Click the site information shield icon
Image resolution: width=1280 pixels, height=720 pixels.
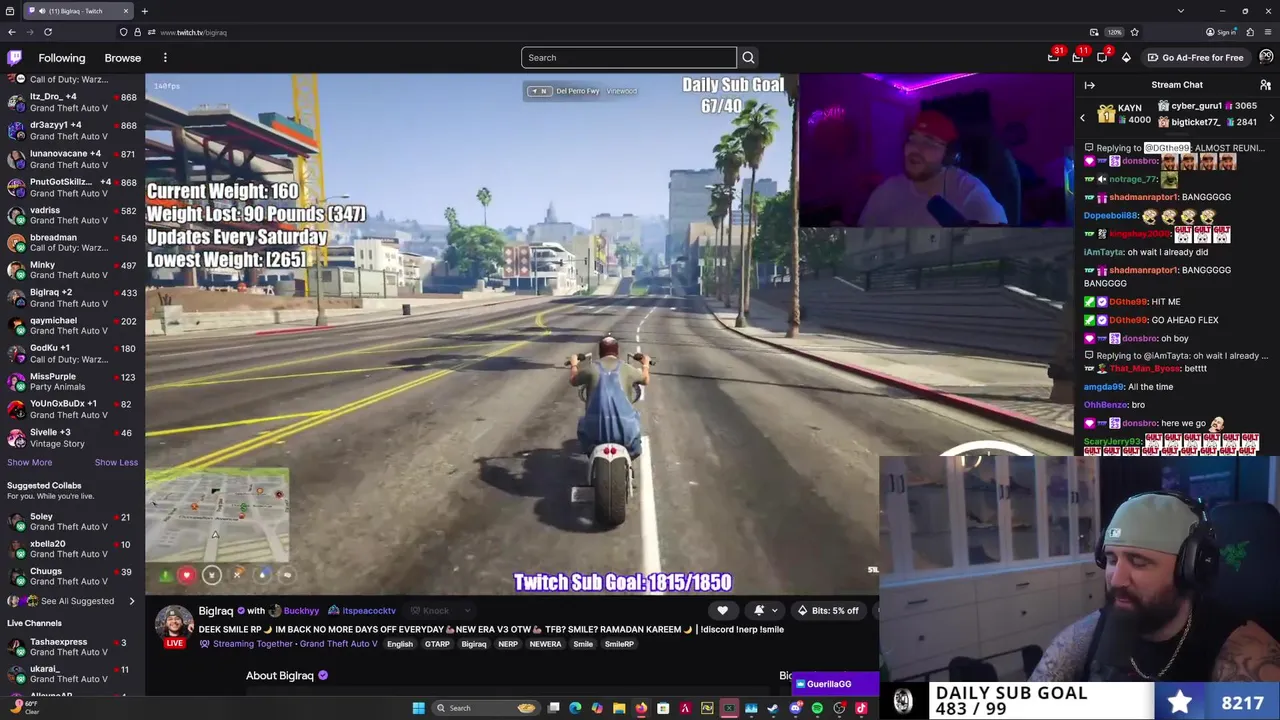click(x=123, y=32)
